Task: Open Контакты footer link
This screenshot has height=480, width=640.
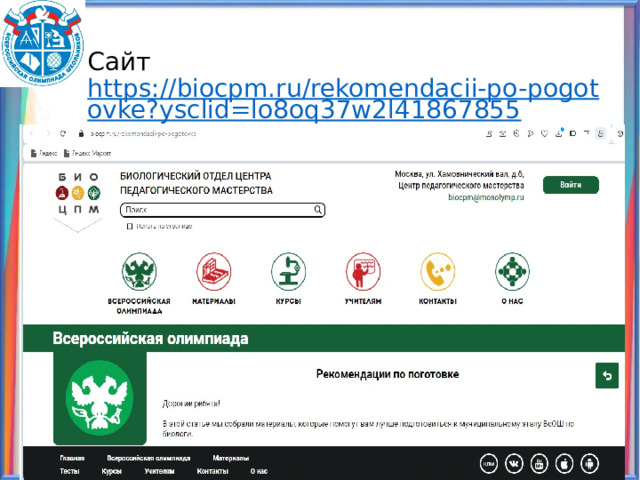Action: [212, 471]
